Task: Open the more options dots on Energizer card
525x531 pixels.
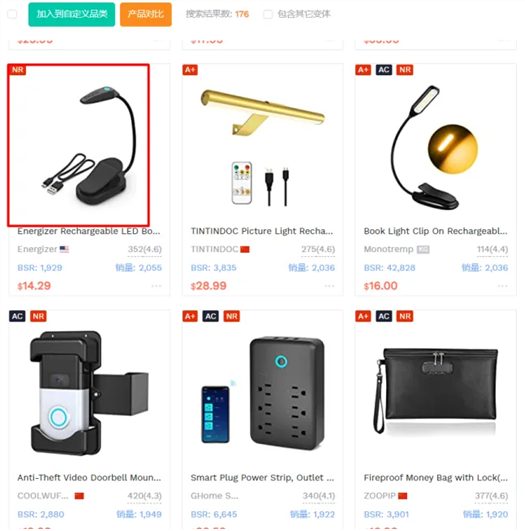Action: click(x=156, y=286)
